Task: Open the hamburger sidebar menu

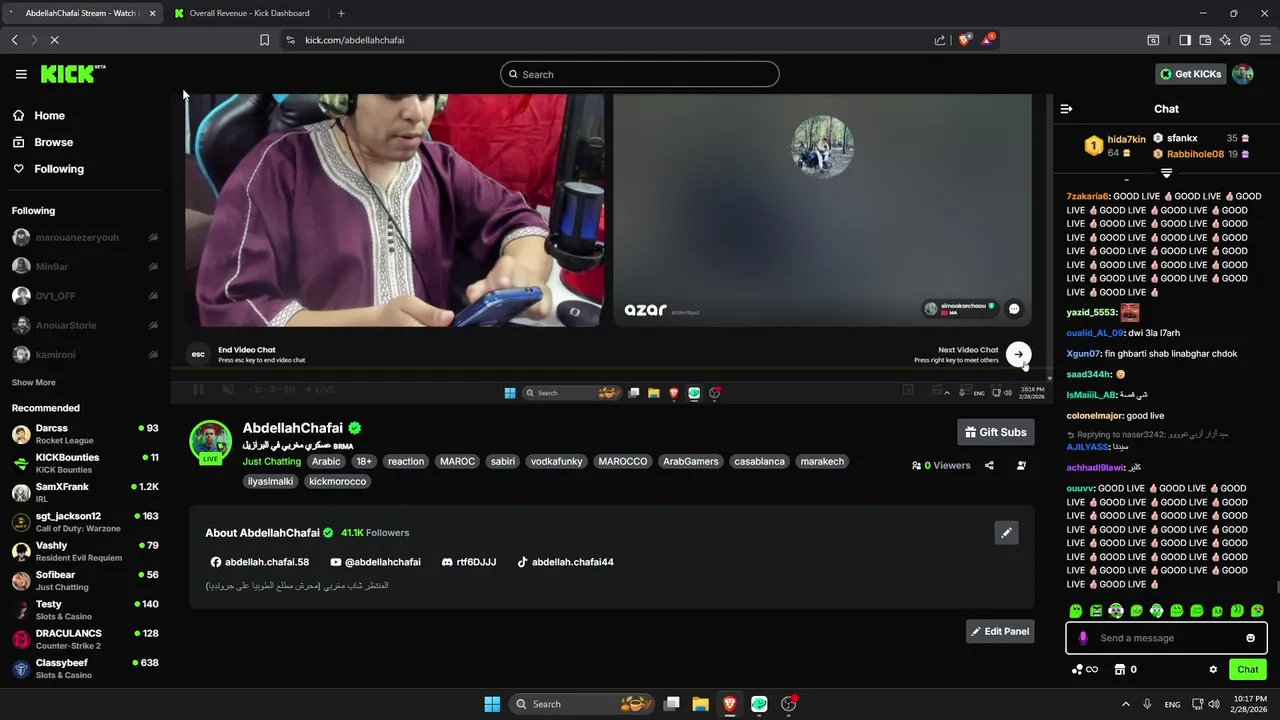Action: click(x=21, y=74)
